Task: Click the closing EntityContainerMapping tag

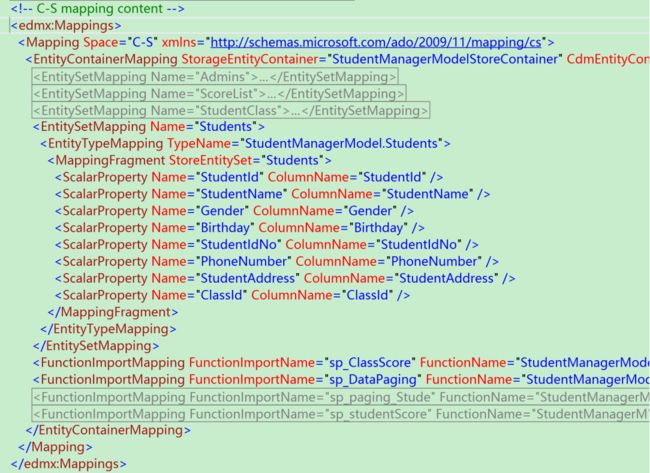Action: coord(108,430)
